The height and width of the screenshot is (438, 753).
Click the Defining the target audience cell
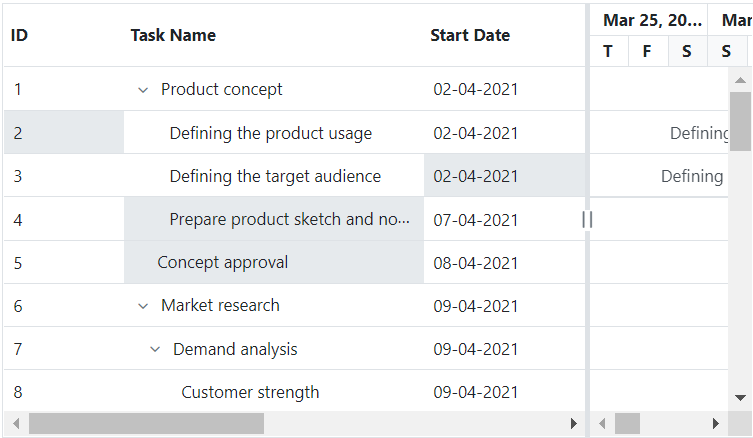275,177
